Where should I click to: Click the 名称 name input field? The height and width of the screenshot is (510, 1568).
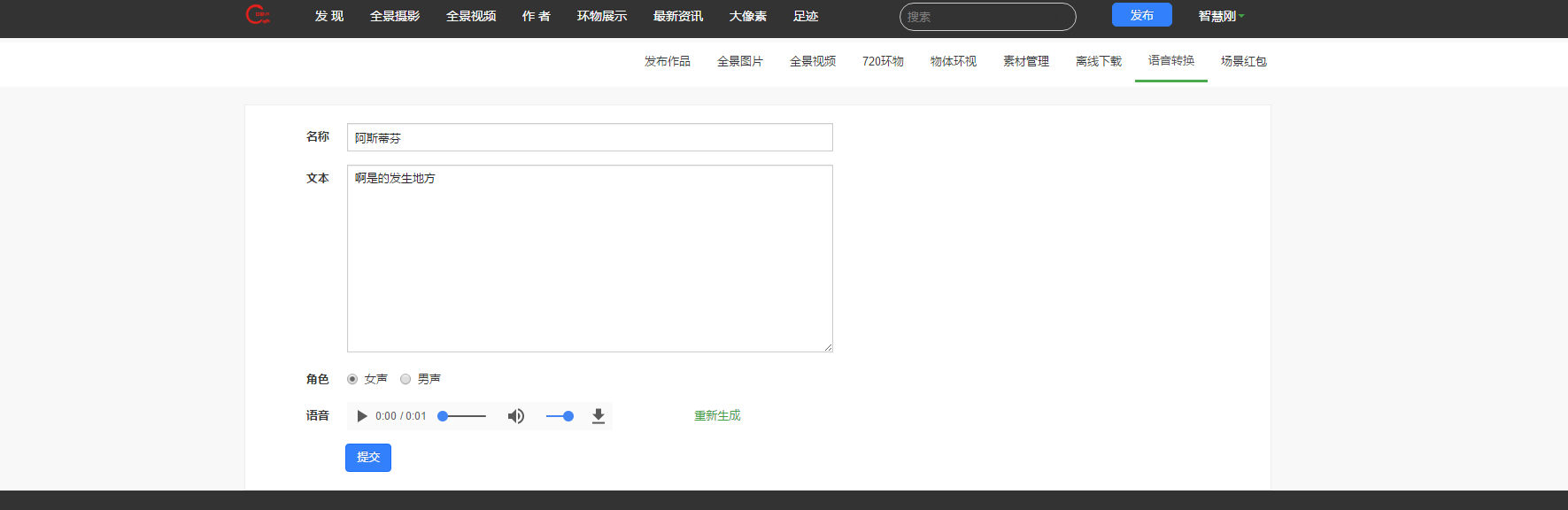(589, 137)
